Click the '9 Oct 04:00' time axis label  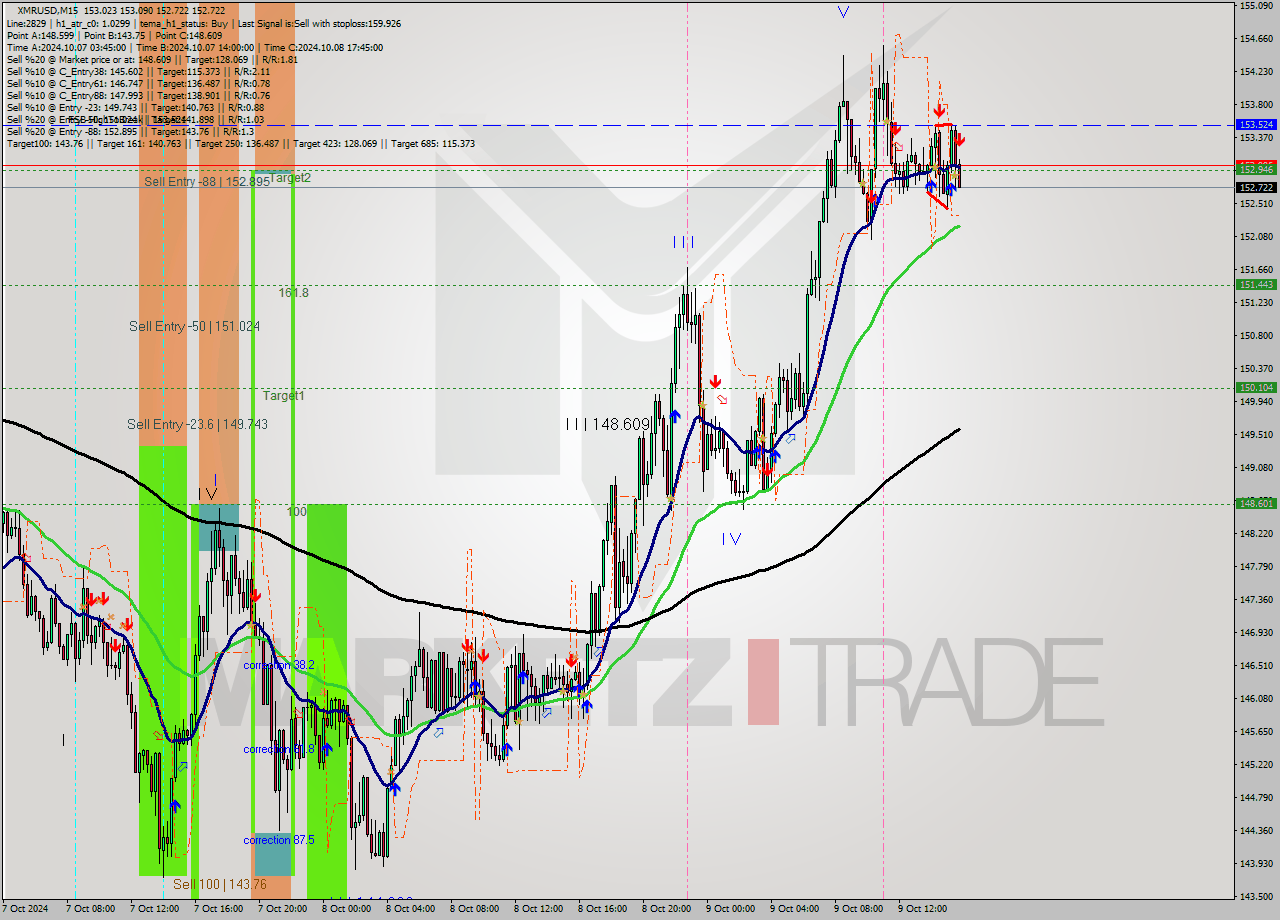[x=795, y=910]
